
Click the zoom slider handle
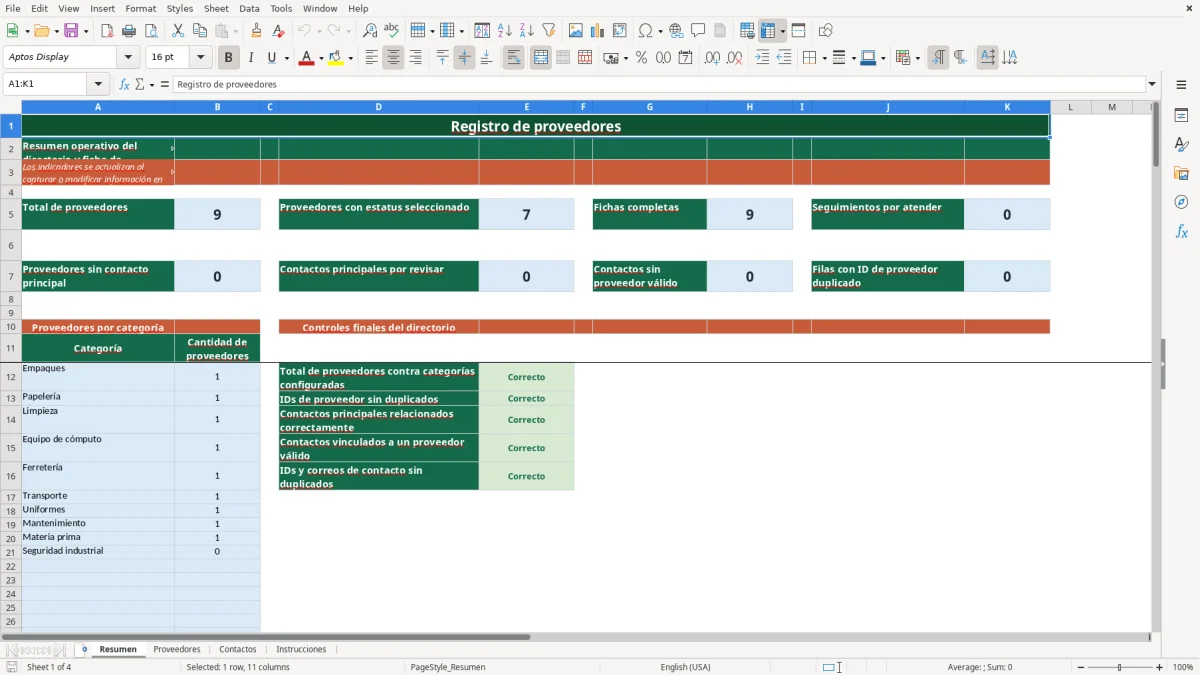click(x=1120, y=667)
